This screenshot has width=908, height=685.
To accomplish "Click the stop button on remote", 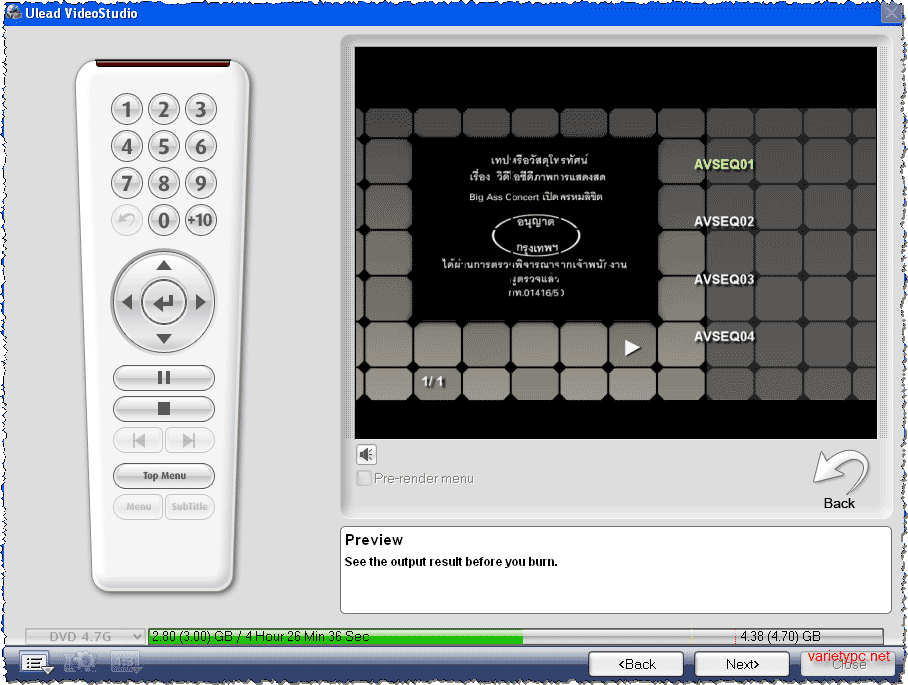I will (x=164, y=409).
